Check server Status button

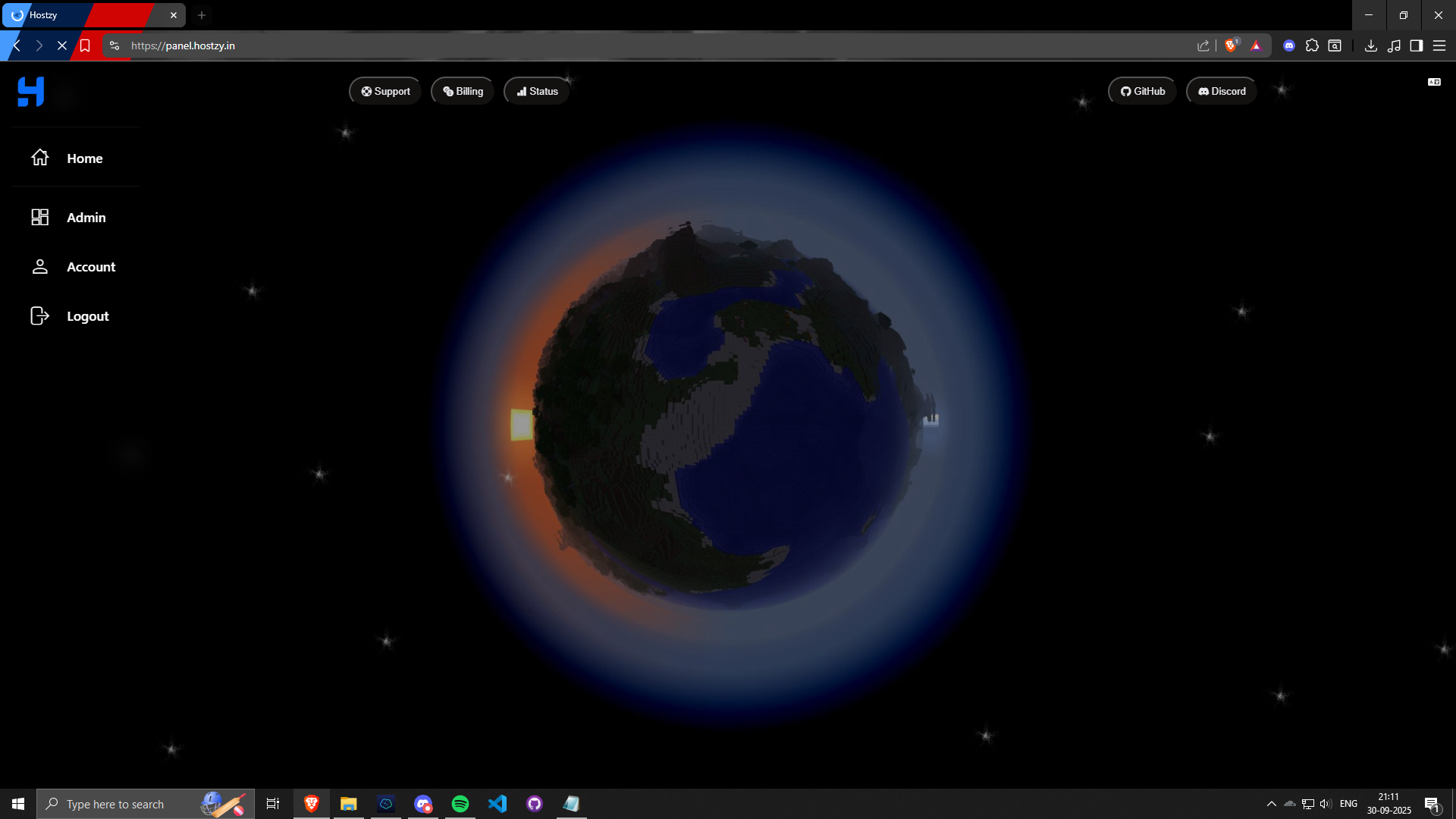[537, 91]
